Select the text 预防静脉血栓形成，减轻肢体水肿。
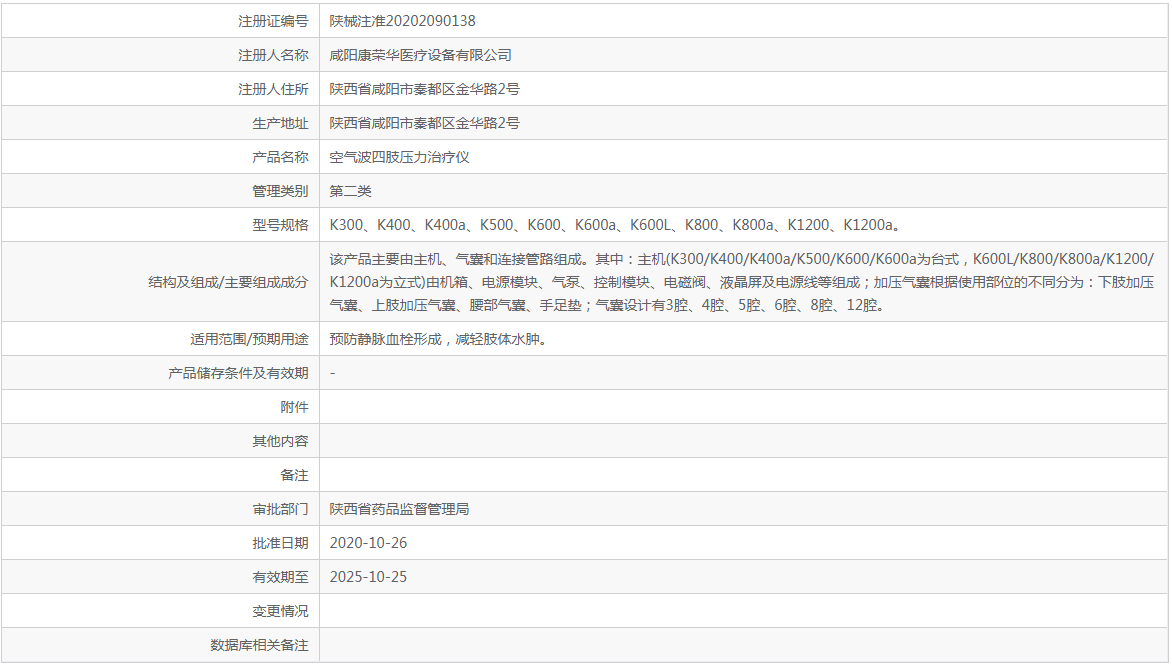The height and width of the screenshot is (665, 1172). 440,339
